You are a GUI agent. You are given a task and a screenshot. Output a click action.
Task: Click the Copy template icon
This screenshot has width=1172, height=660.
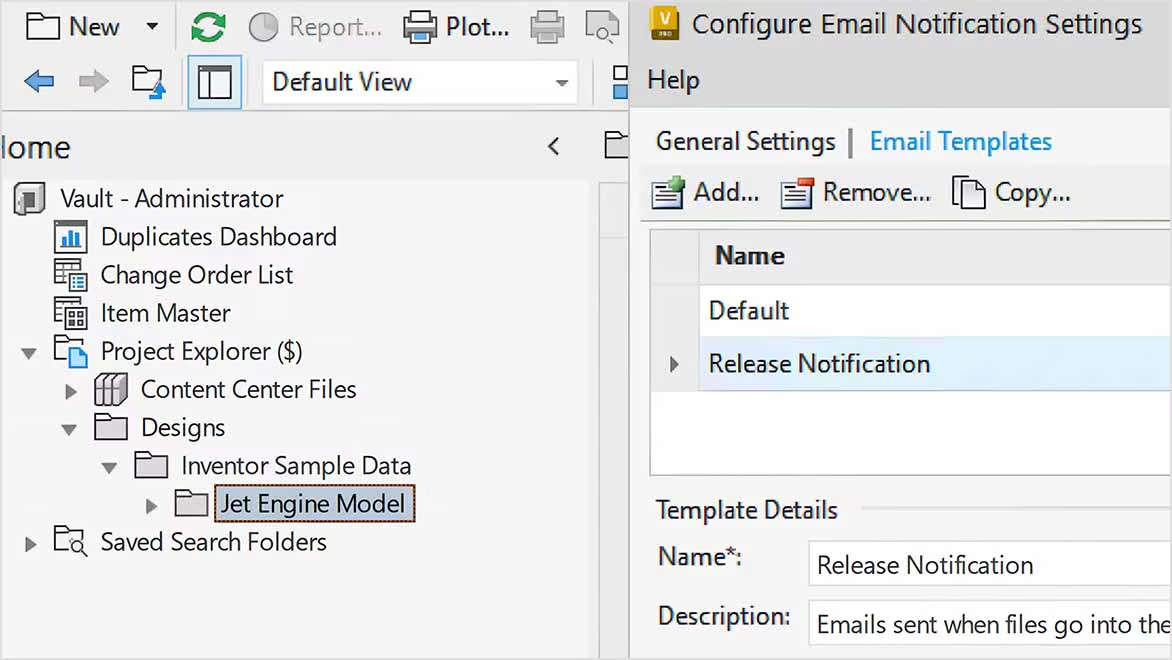pyautogui.click(x=969, y=193)
